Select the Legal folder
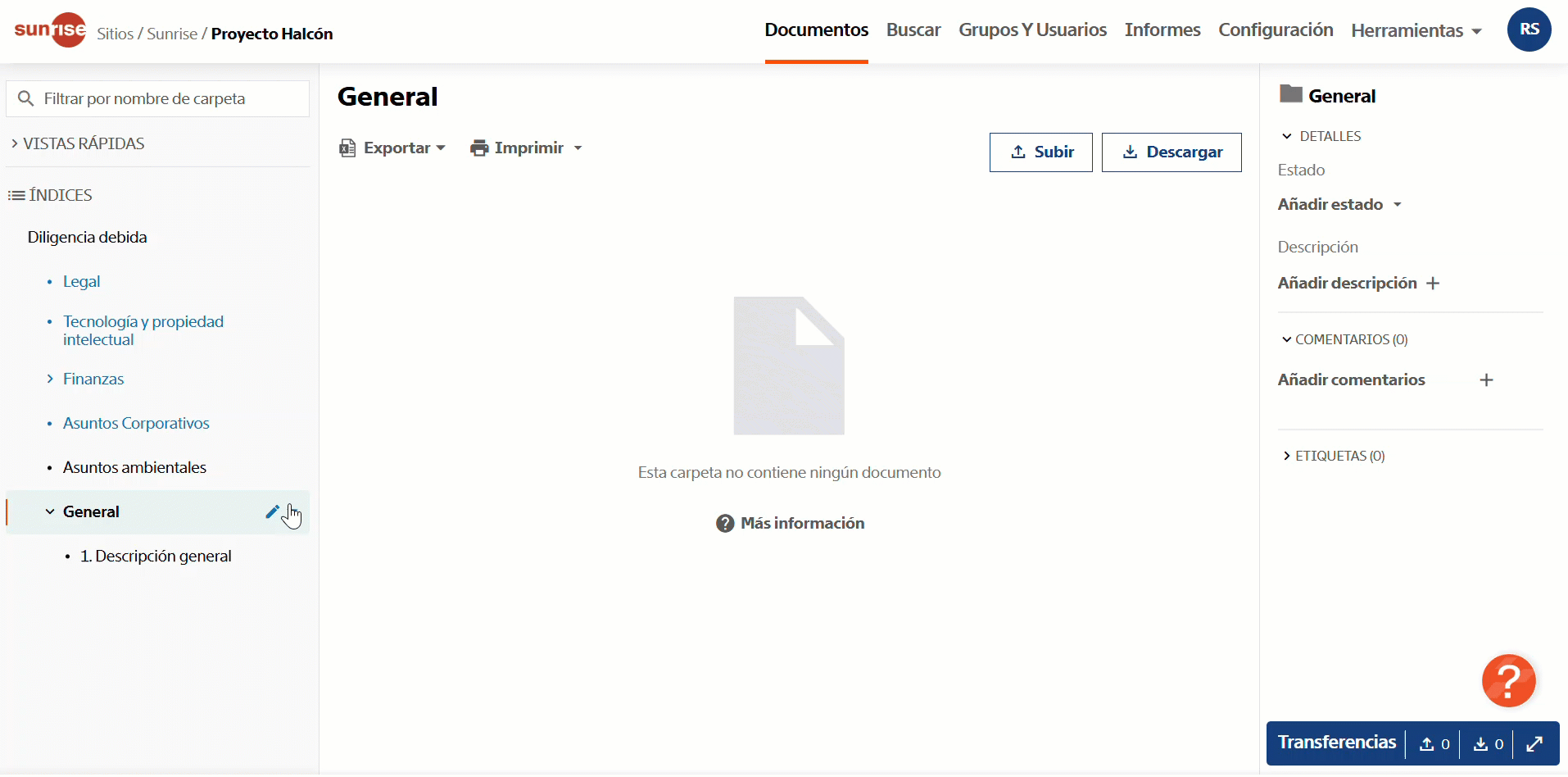Viewport: 1568px width, 777px height. coord(81,282)
